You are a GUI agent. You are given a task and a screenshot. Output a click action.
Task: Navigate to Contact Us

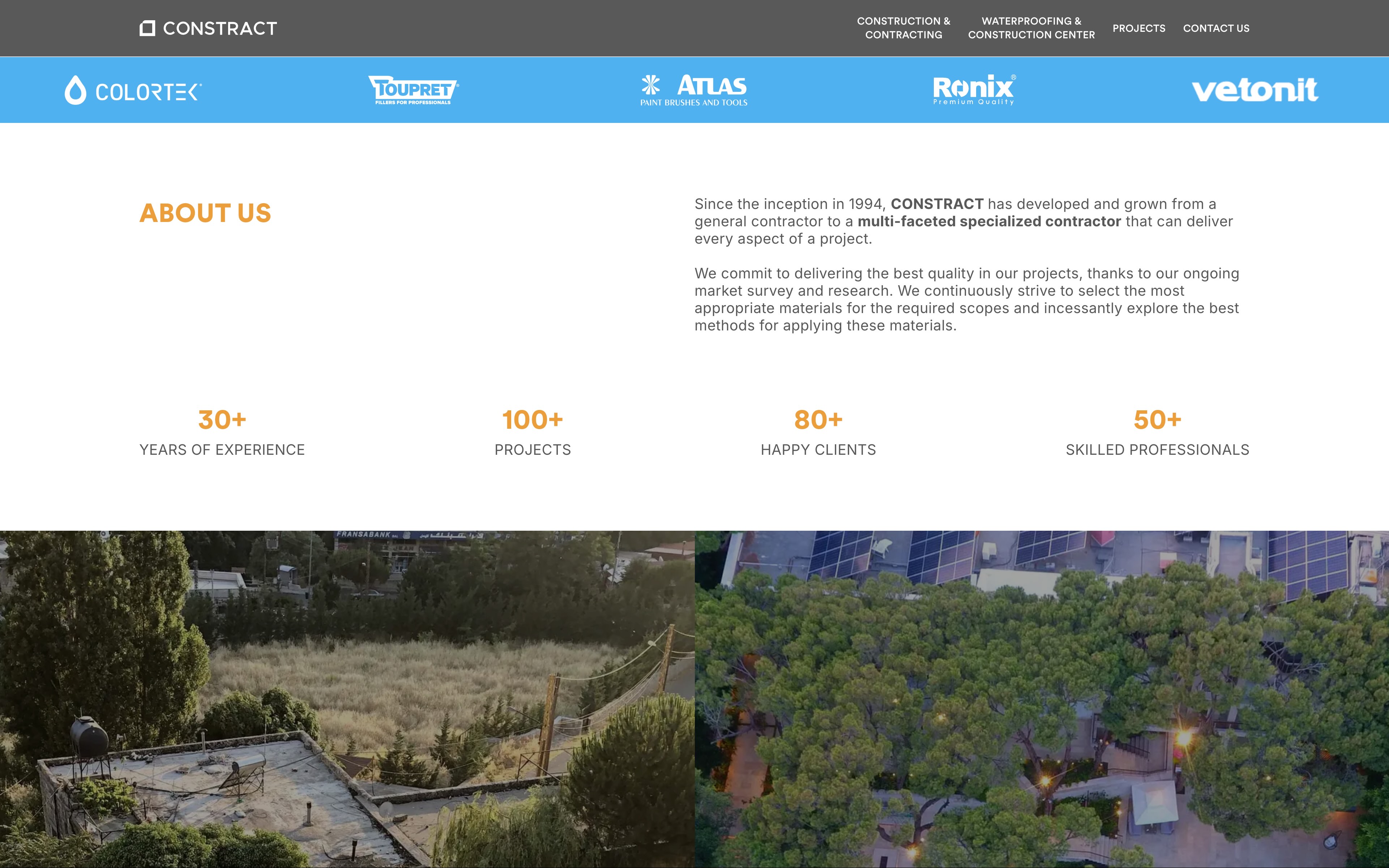(x=1216, y=28)
